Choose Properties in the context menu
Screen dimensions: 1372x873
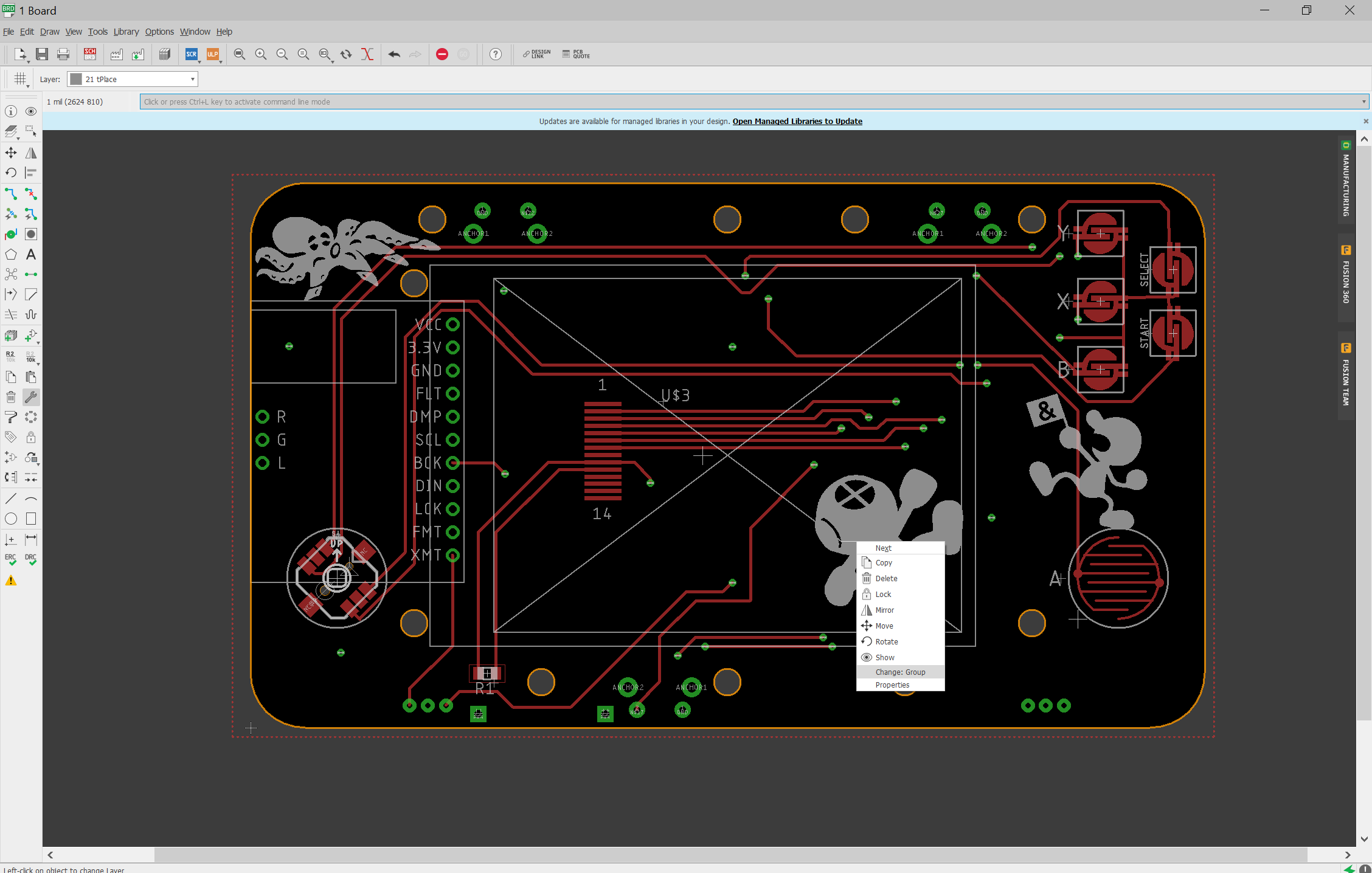tap(901, 685)
